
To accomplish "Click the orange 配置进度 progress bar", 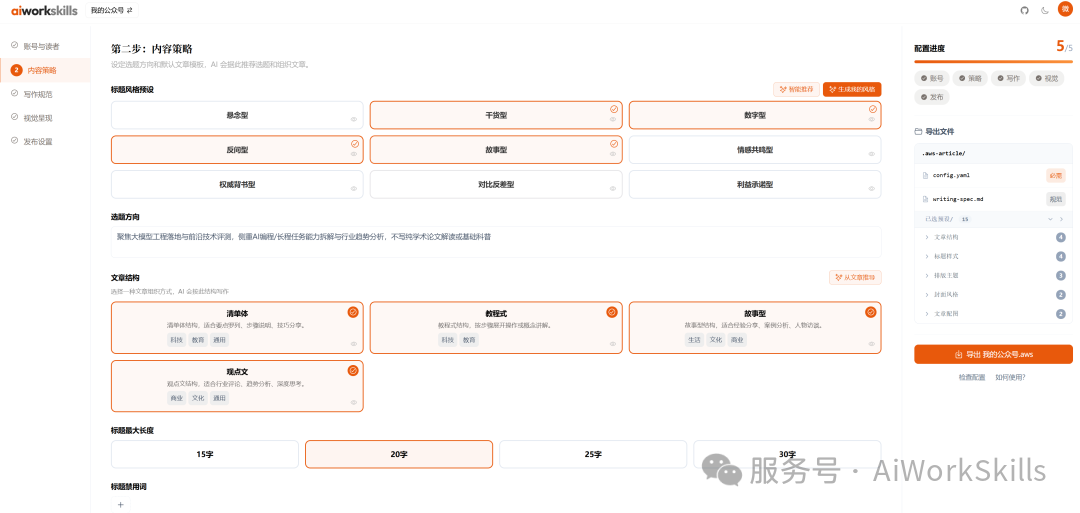I will click(993, 62).
